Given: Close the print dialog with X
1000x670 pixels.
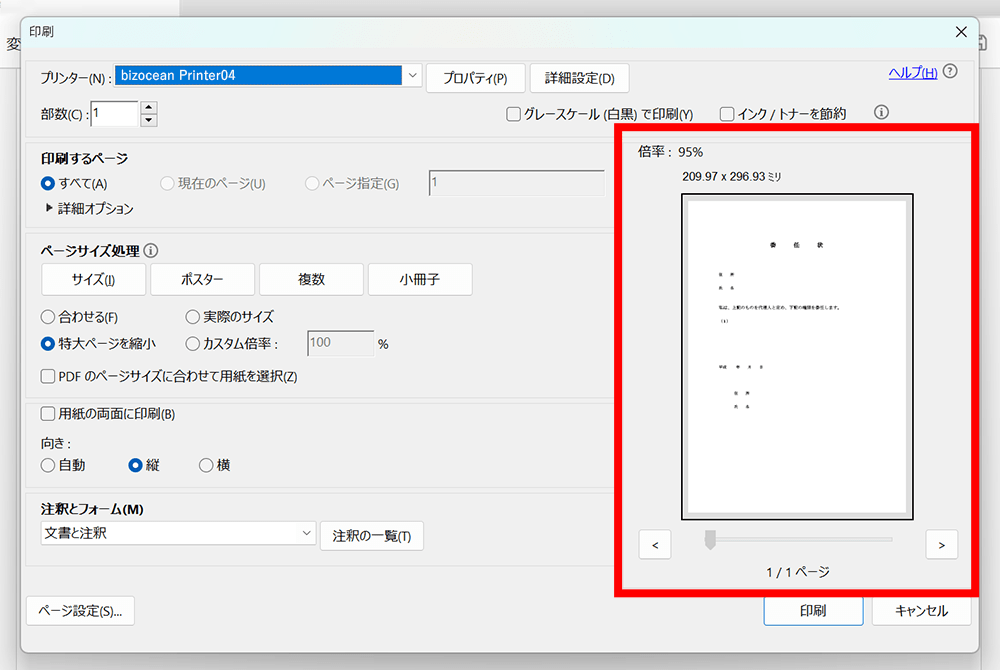Looking at the screenshot, I should coord(961,32).
